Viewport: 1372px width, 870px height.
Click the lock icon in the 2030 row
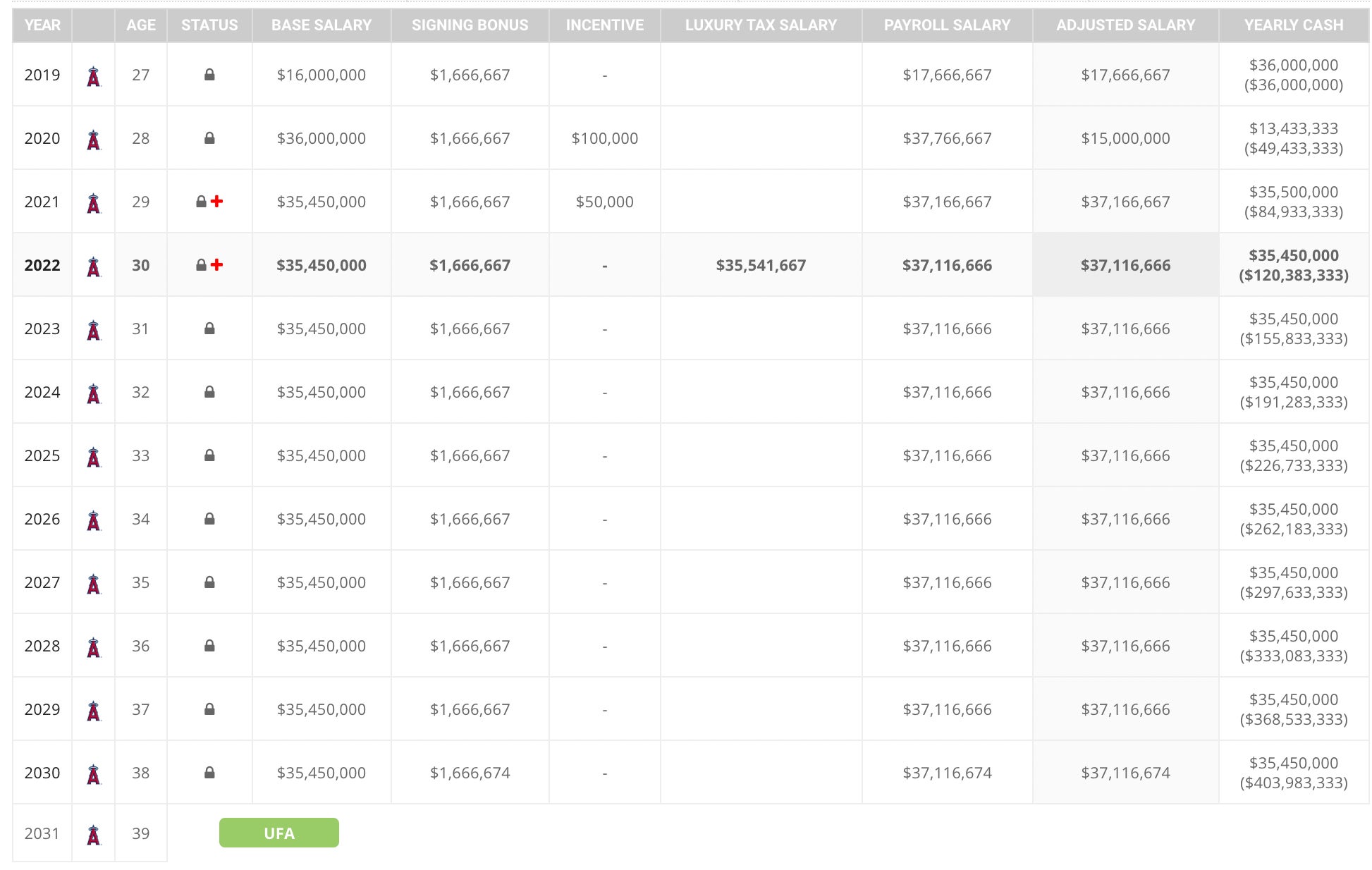pyautogui.click(x=209, y=773)
